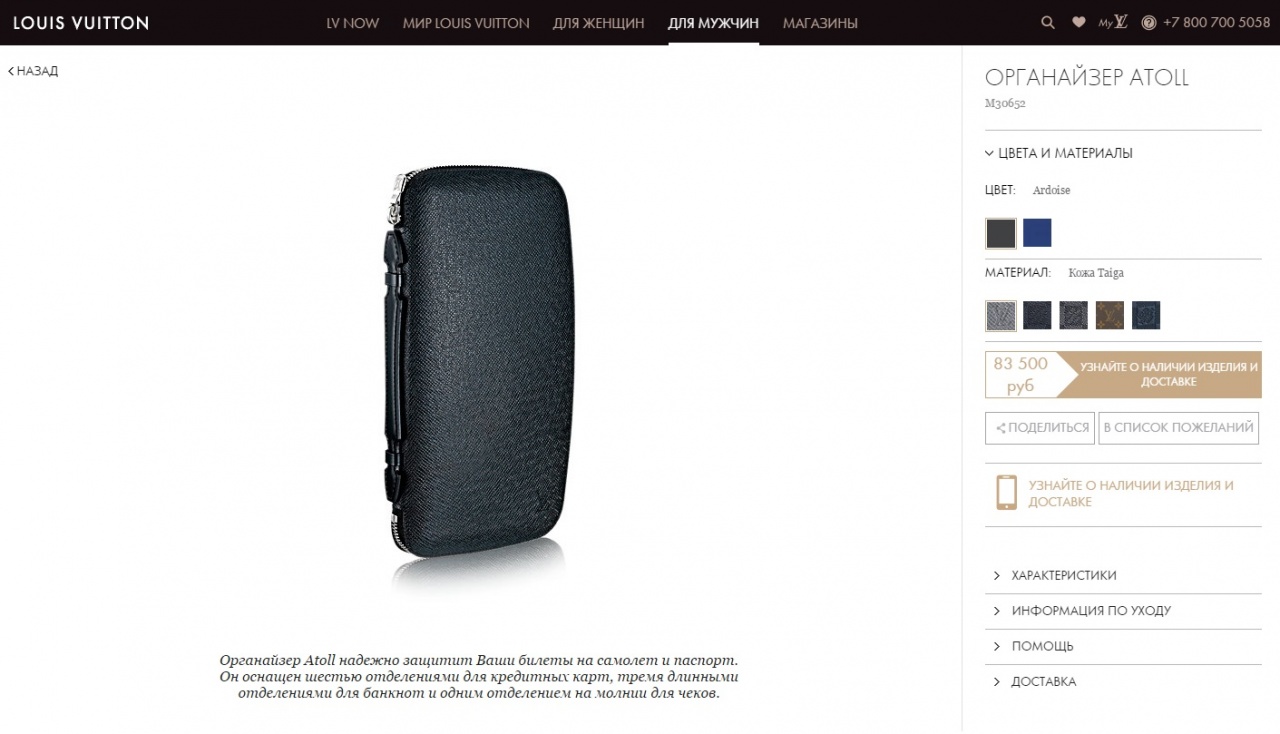Add item via В СПИСОК ПОЖЕЛАНИЙ button
1280x734 pixels.
click(1179, 428)
